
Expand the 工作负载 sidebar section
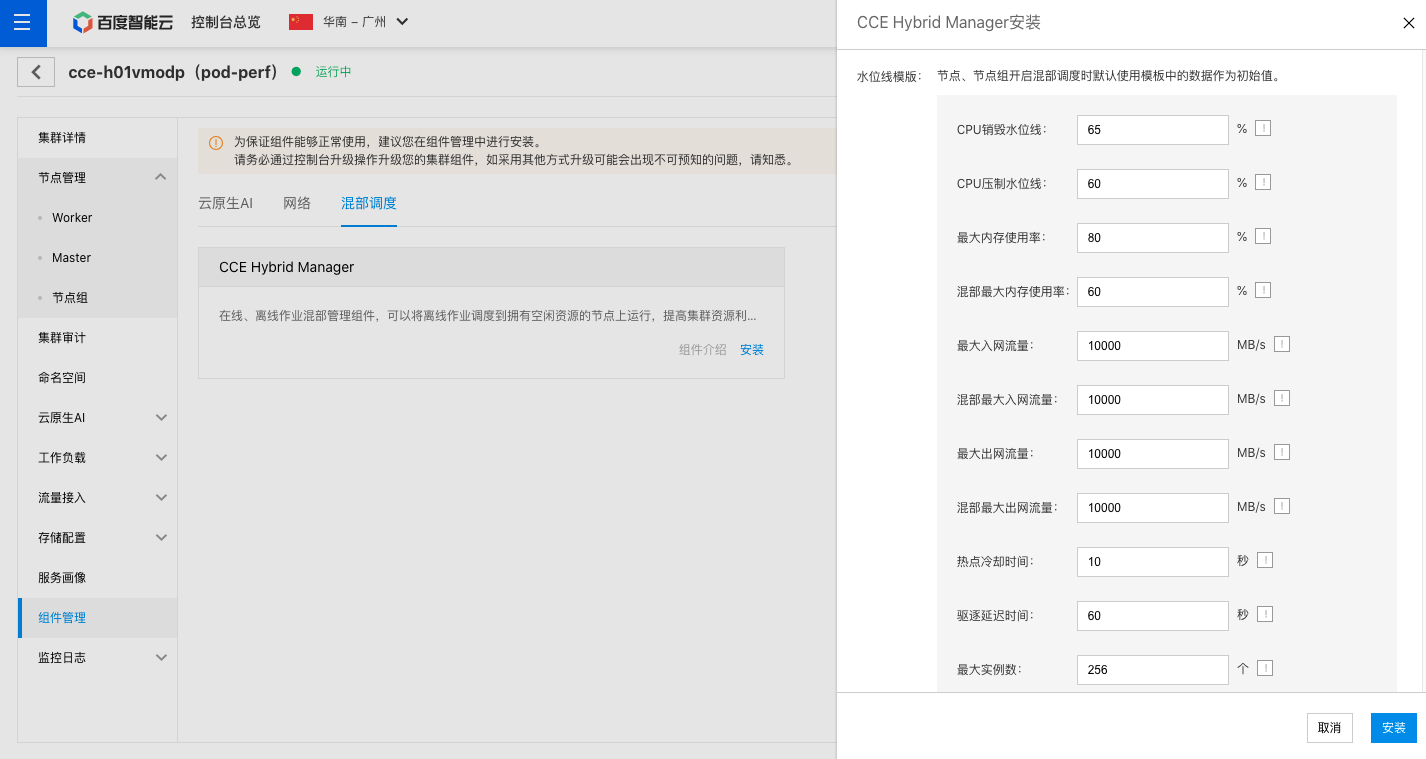tap(161, 457)
